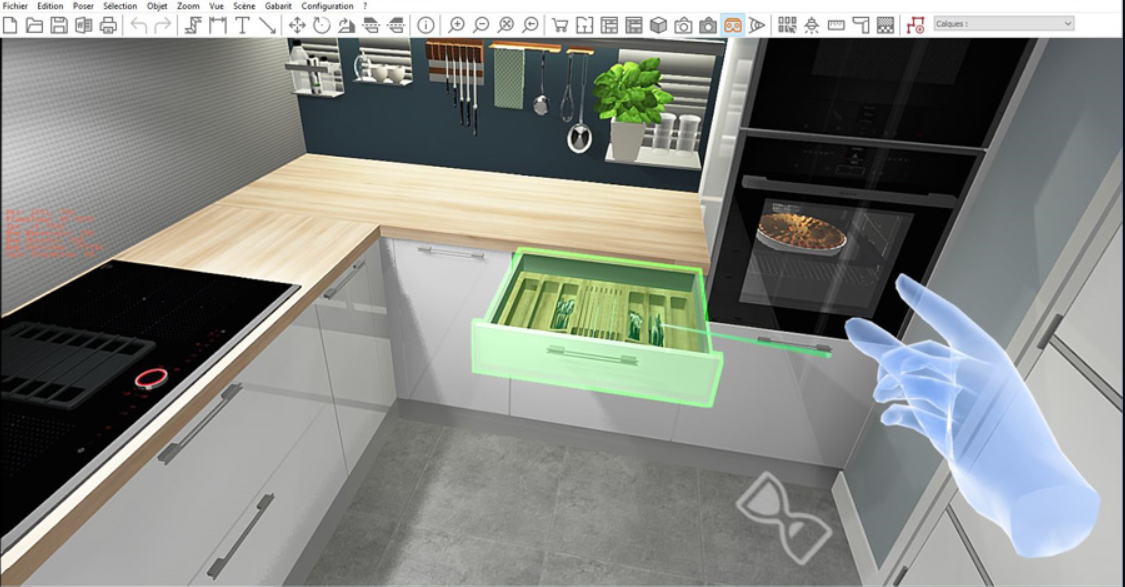Save the project with the floppy disk icon
Viewport: 1125px width, 587px height.
point(59,25)
